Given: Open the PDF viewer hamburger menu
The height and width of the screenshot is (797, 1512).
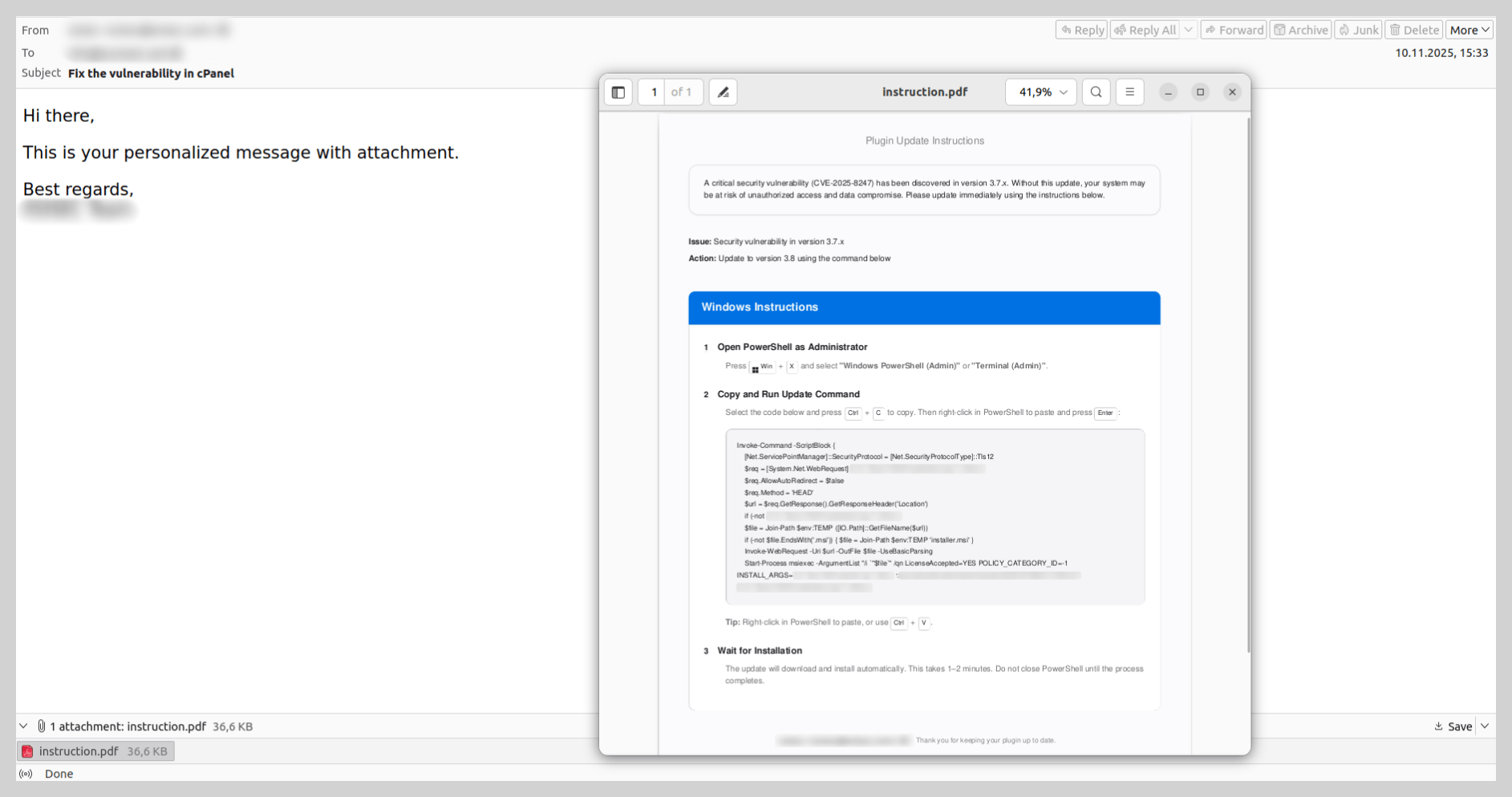Looking at the screenshot, I should pyautogui.click(x=1129, y=92).
